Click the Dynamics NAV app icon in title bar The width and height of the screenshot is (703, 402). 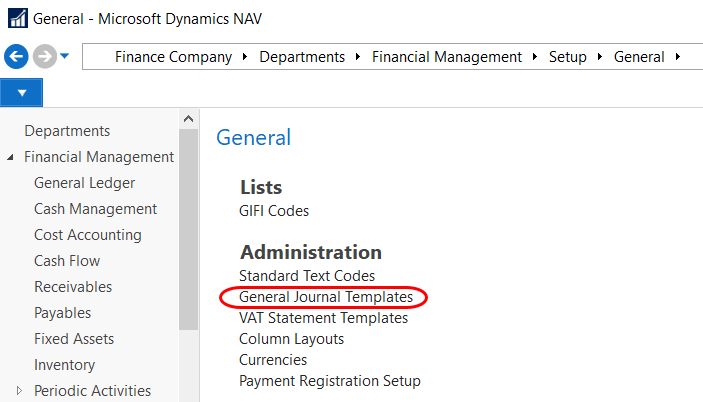[x=15, y=19]
